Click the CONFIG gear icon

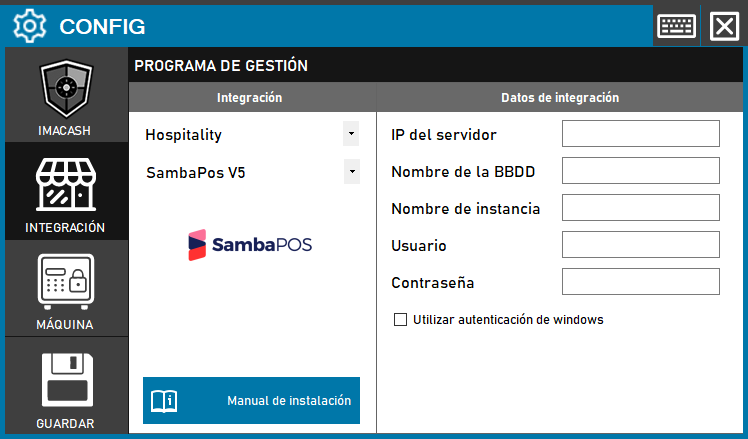point(30,25)
